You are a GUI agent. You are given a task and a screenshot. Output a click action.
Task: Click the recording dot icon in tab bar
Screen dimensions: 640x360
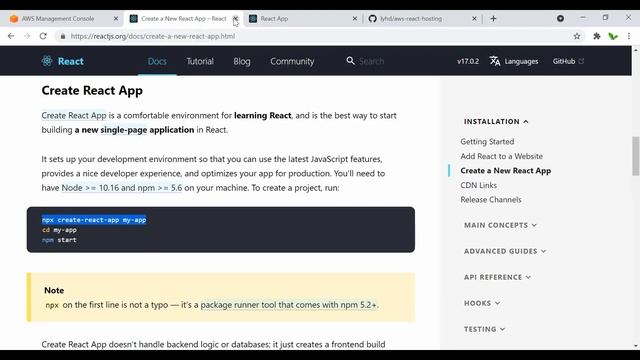(x=560, y=18)
